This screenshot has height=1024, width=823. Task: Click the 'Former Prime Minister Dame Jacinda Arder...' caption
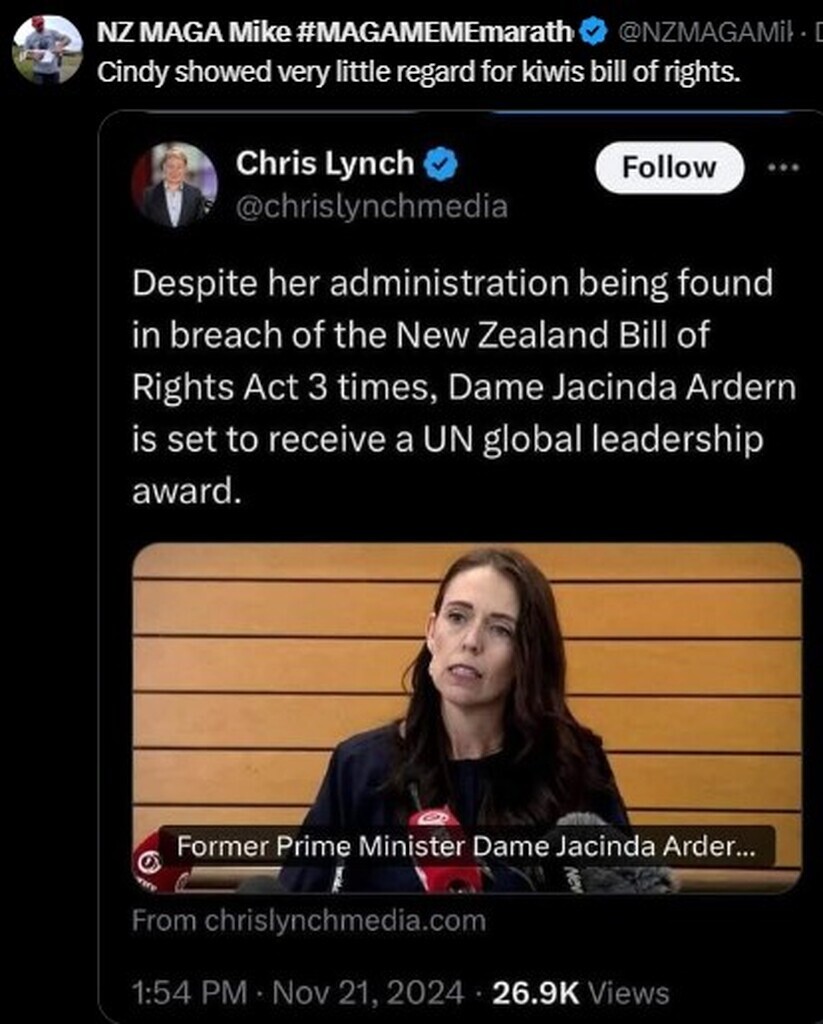coord(466,846)
